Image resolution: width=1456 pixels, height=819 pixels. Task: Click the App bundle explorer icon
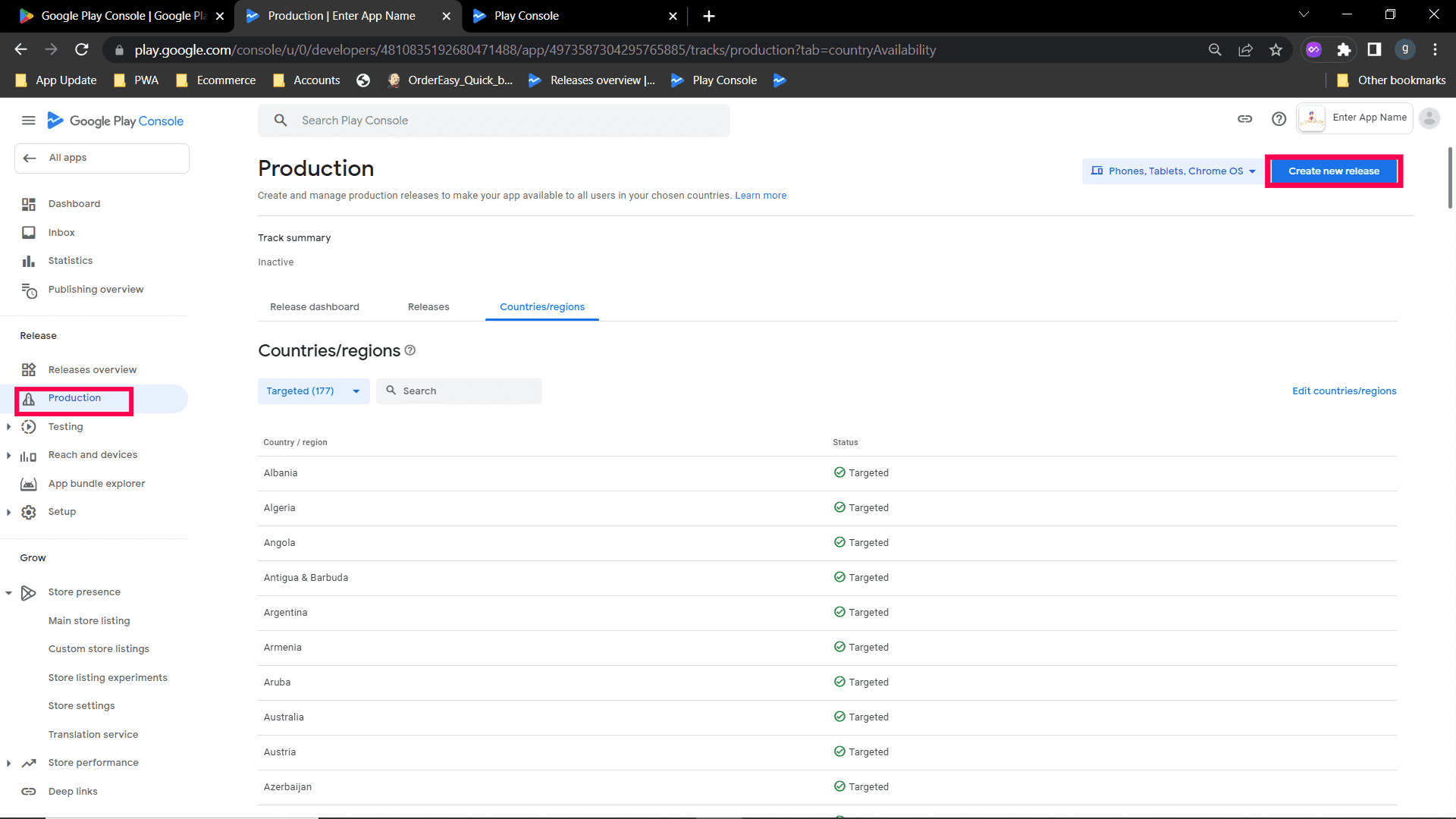29,484
